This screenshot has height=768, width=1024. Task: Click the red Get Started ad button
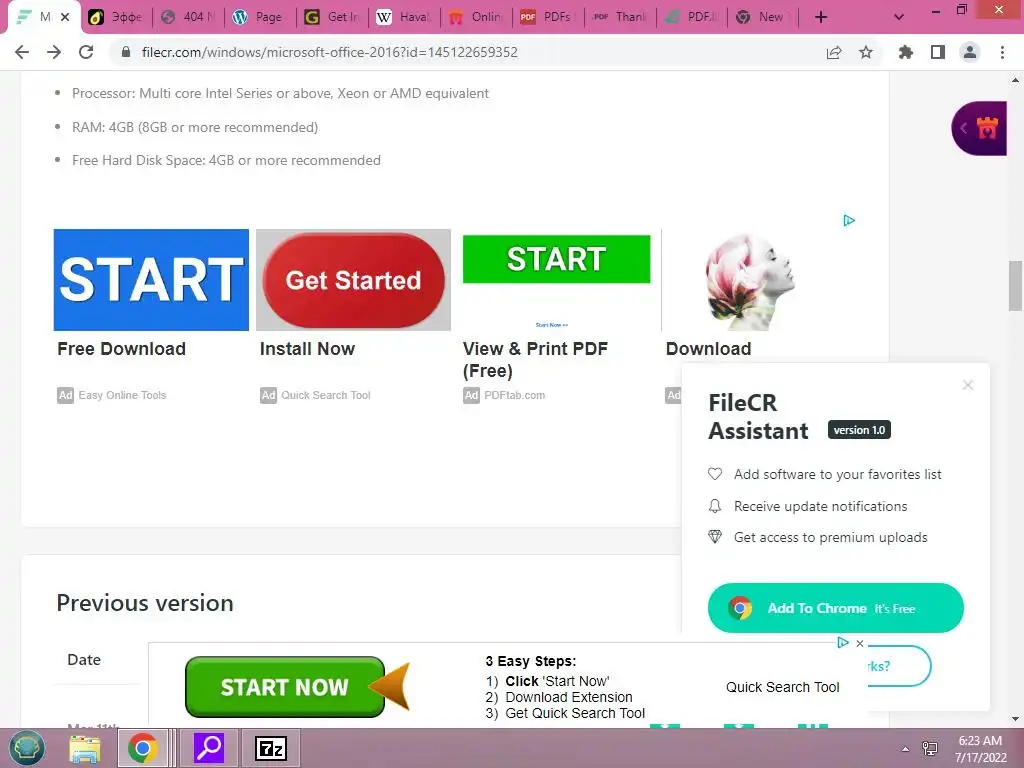353,280
